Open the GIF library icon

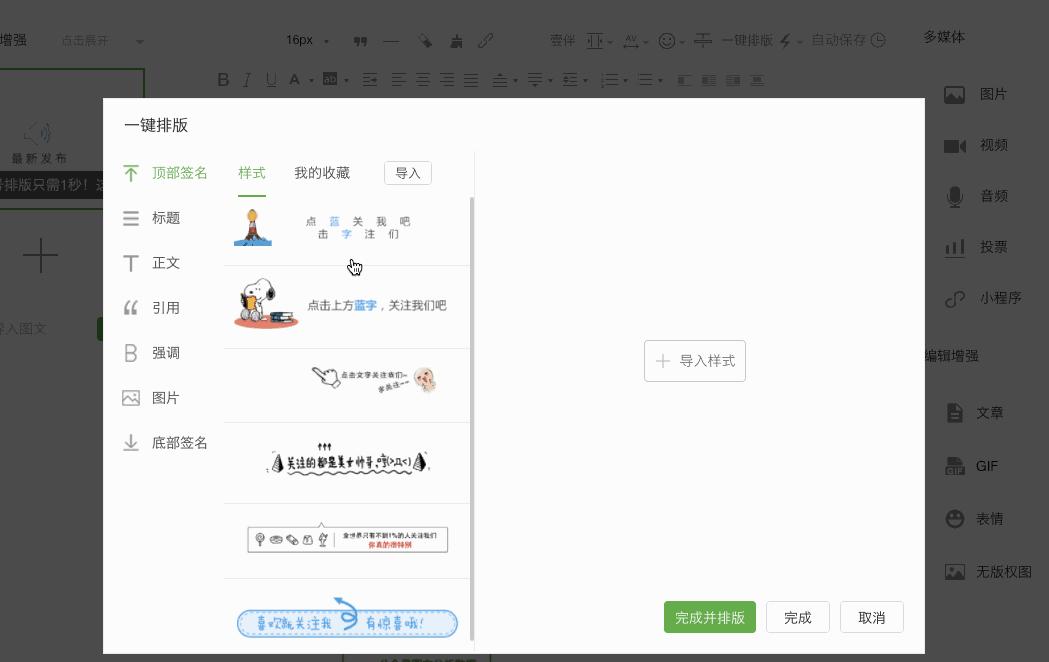tap(955, 466)
